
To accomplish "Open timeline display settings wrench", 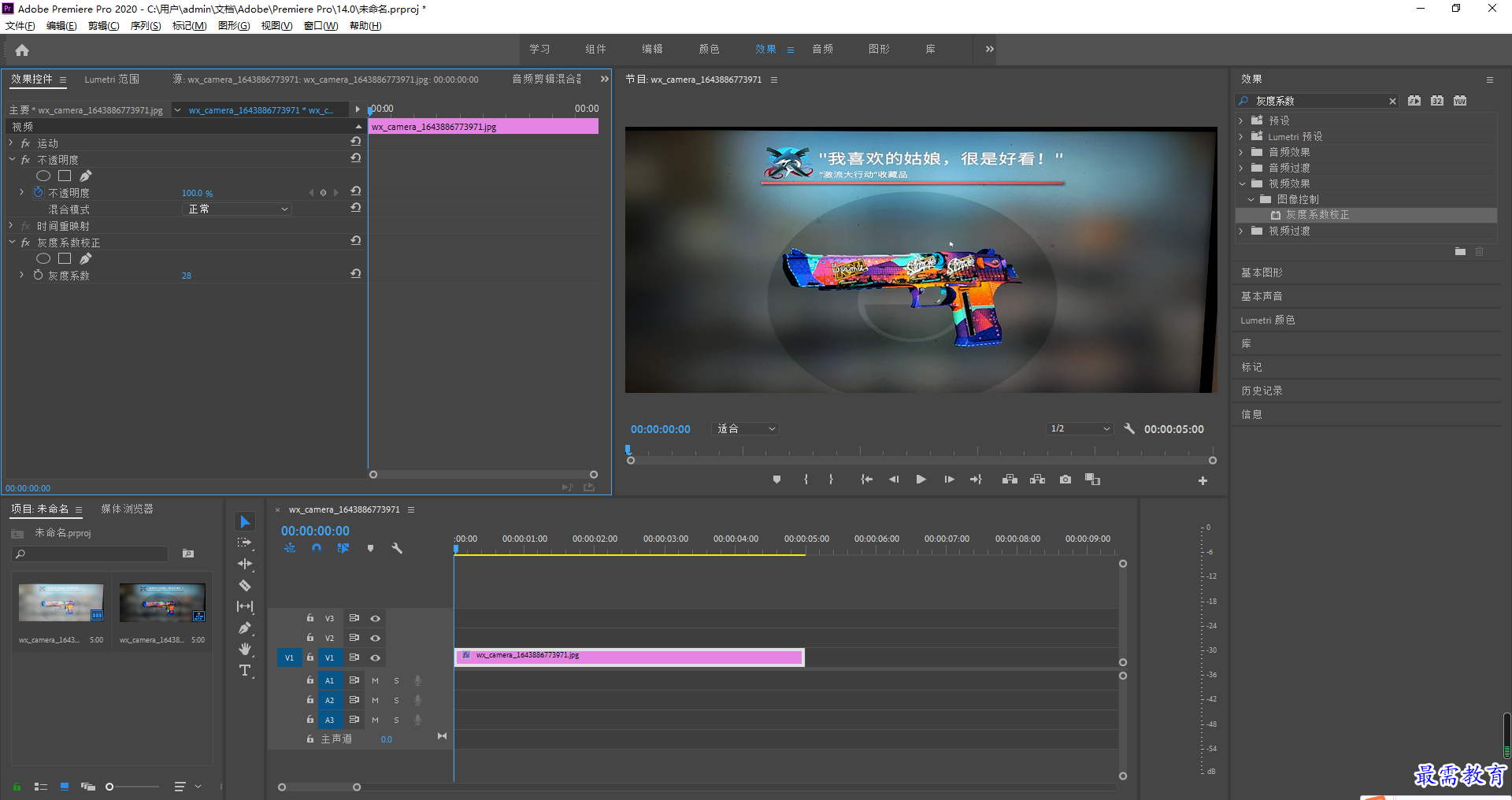I will coord(397,548).
